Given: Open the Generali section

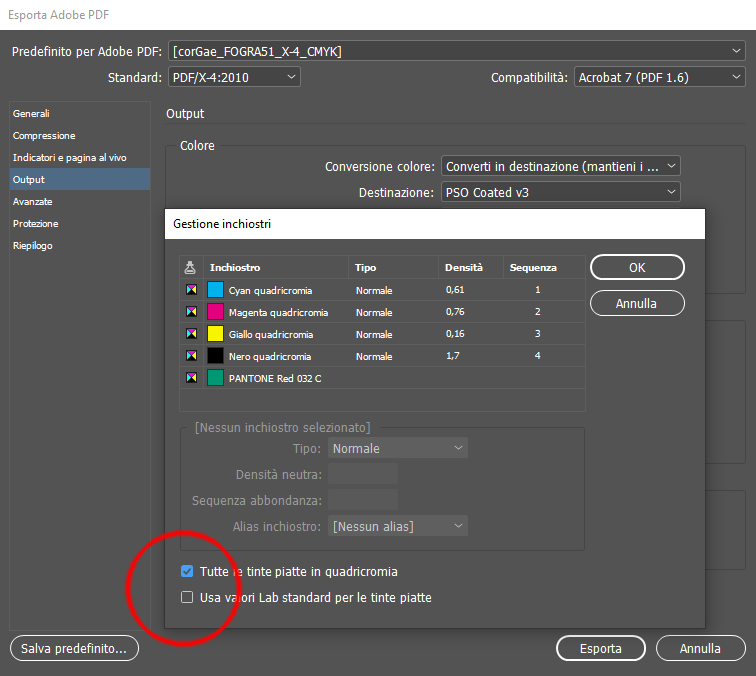Looking at the screenshot, I should pyautogui.click(x=80, y=113).
